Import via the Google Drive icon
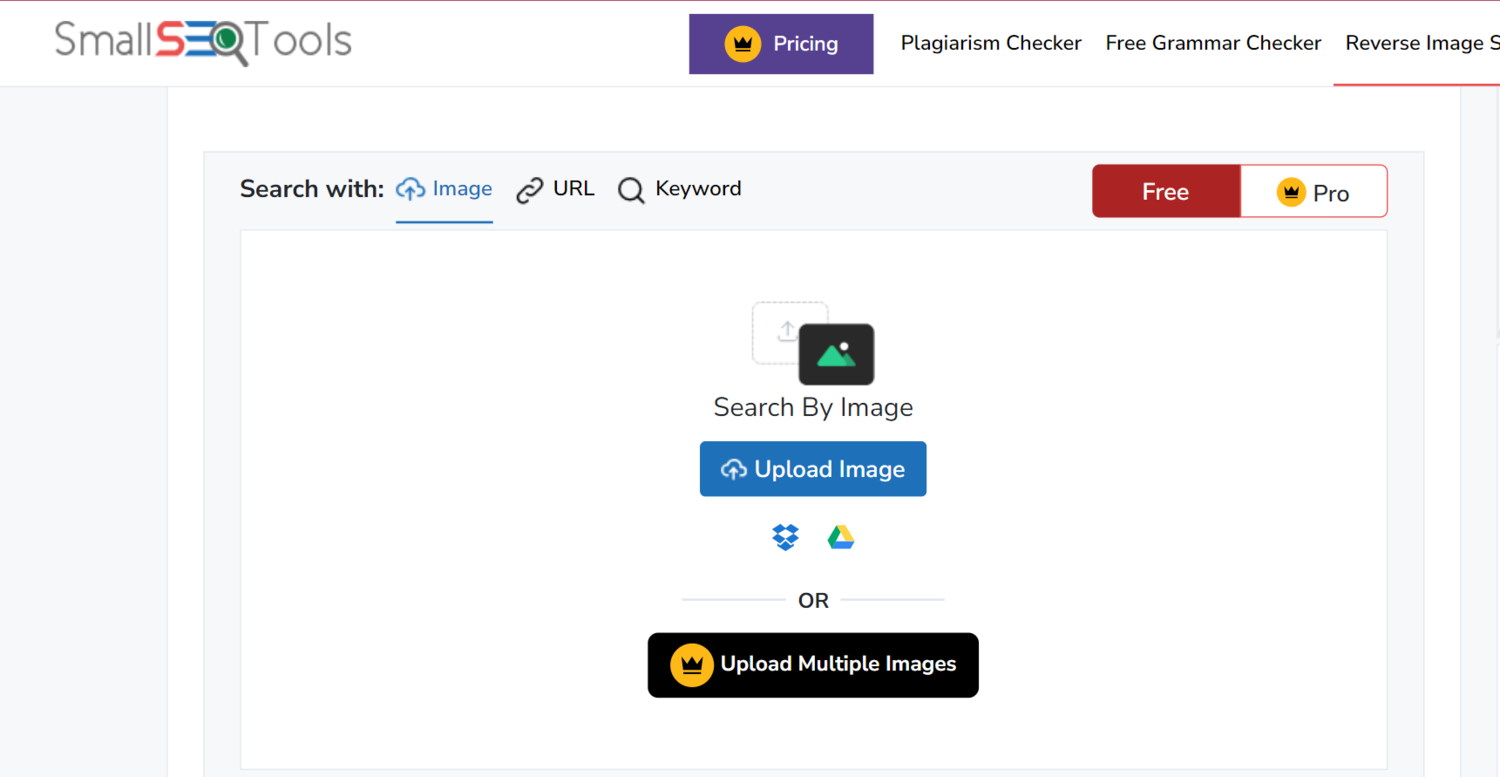The height and width of the screenshot is (777, 1500). [x=841, y=537]
